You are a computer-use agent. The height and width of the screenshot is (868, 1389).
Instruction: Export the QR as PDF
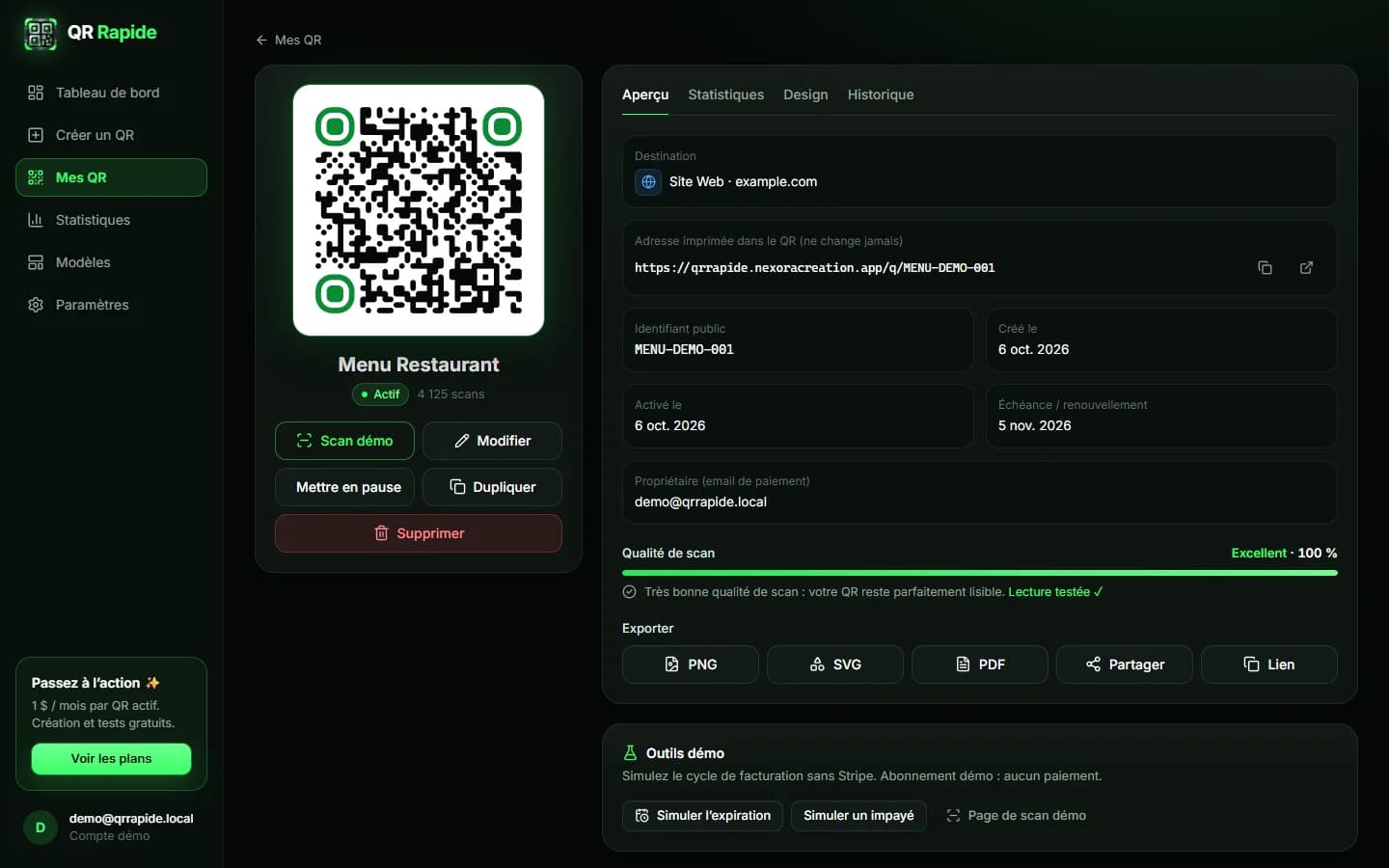[x=980, y=665]
